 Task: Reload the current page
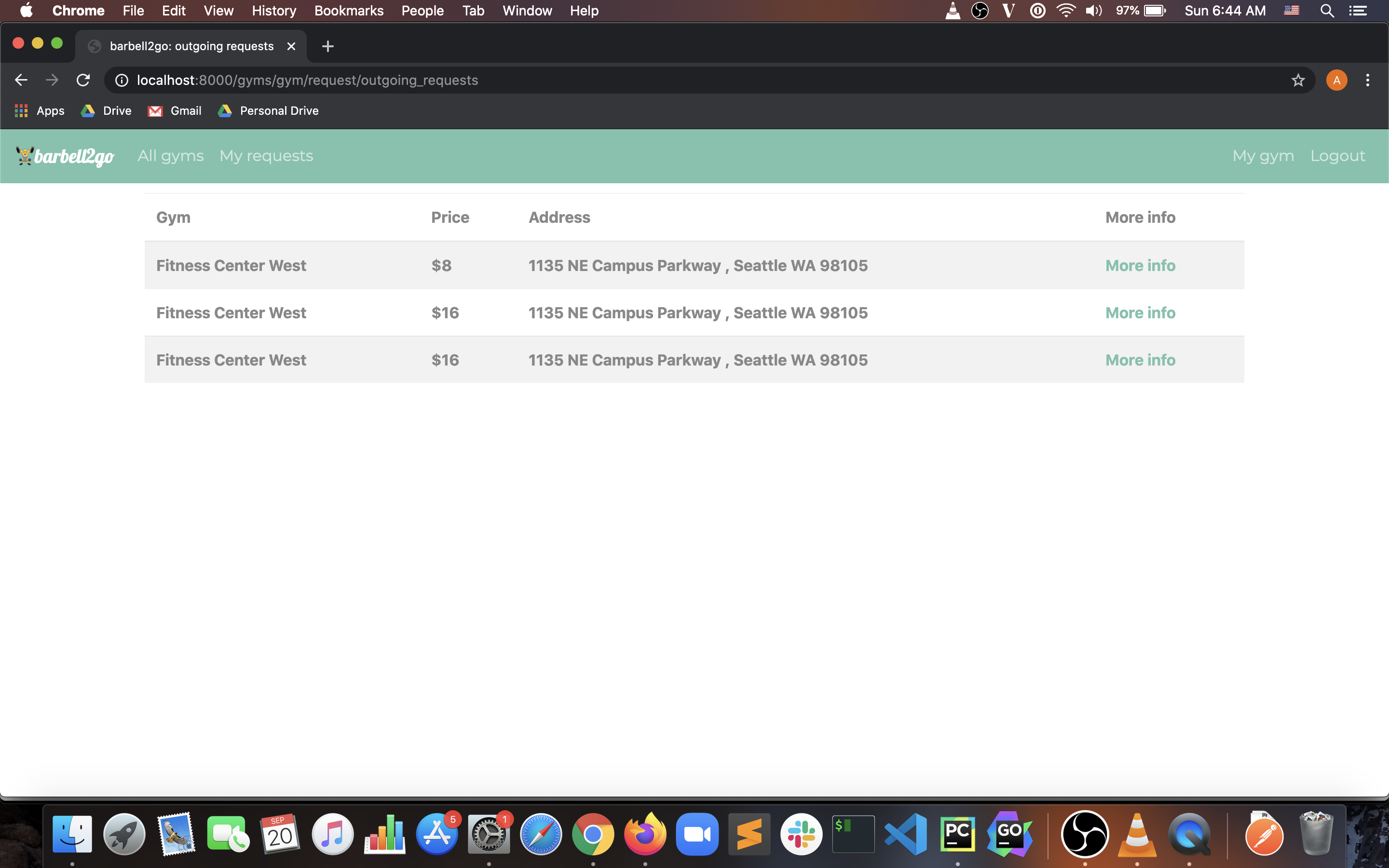(x=83, y=81)
